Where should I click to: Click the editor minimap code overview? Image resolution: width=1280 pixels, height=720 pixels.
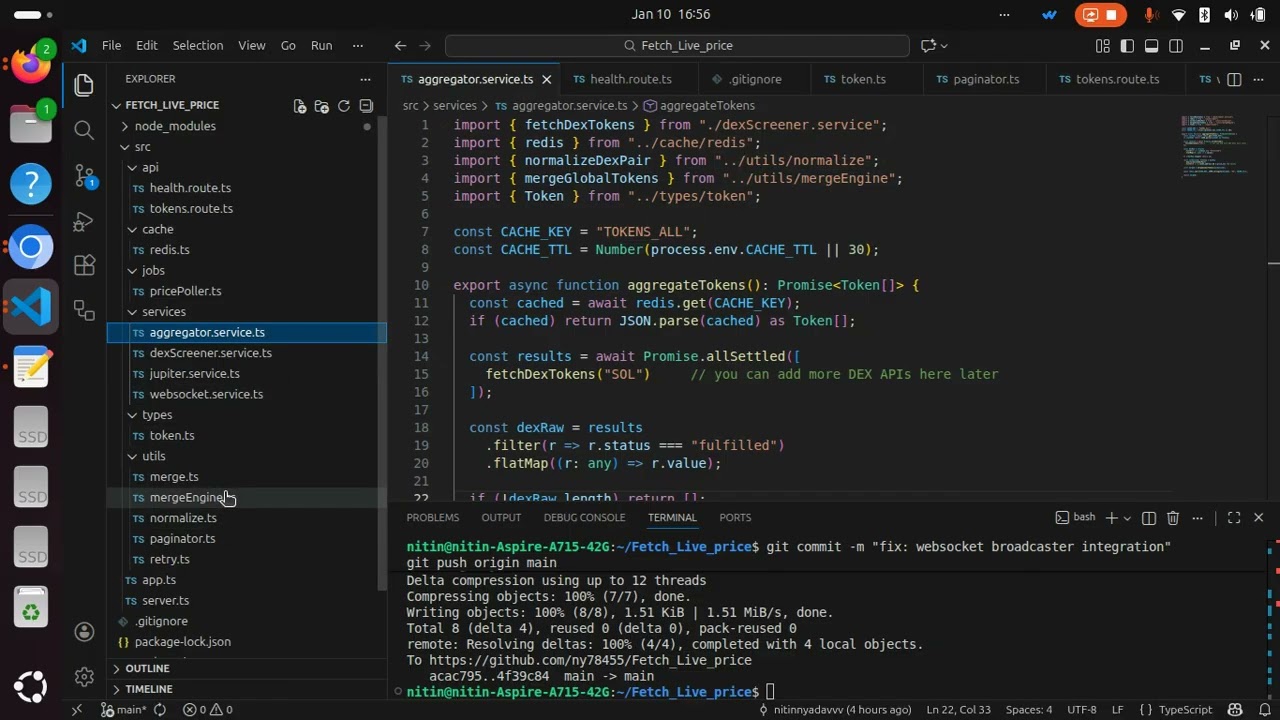pyautogui.click(x=1218, y=146)
